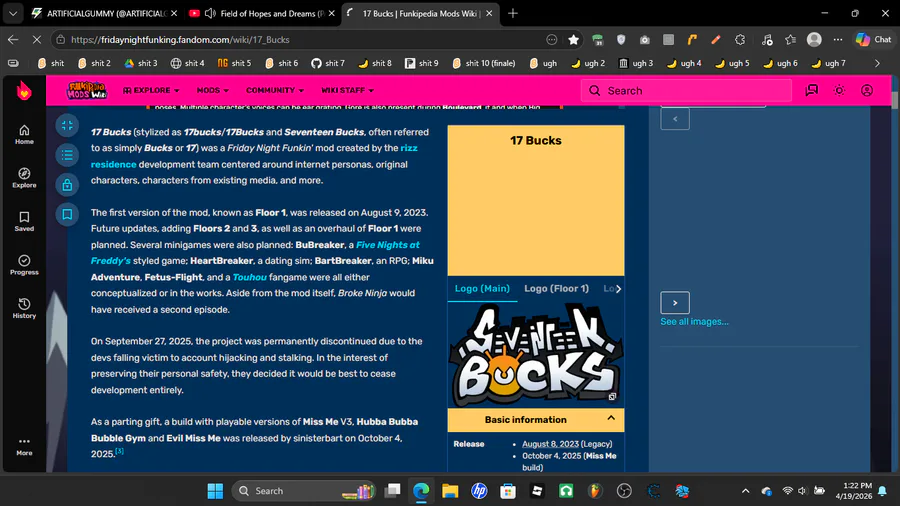Image resolution: width=900 pixels, height=506 pixels.
Task: Go to next gallery image arrow
Action: 675,302
